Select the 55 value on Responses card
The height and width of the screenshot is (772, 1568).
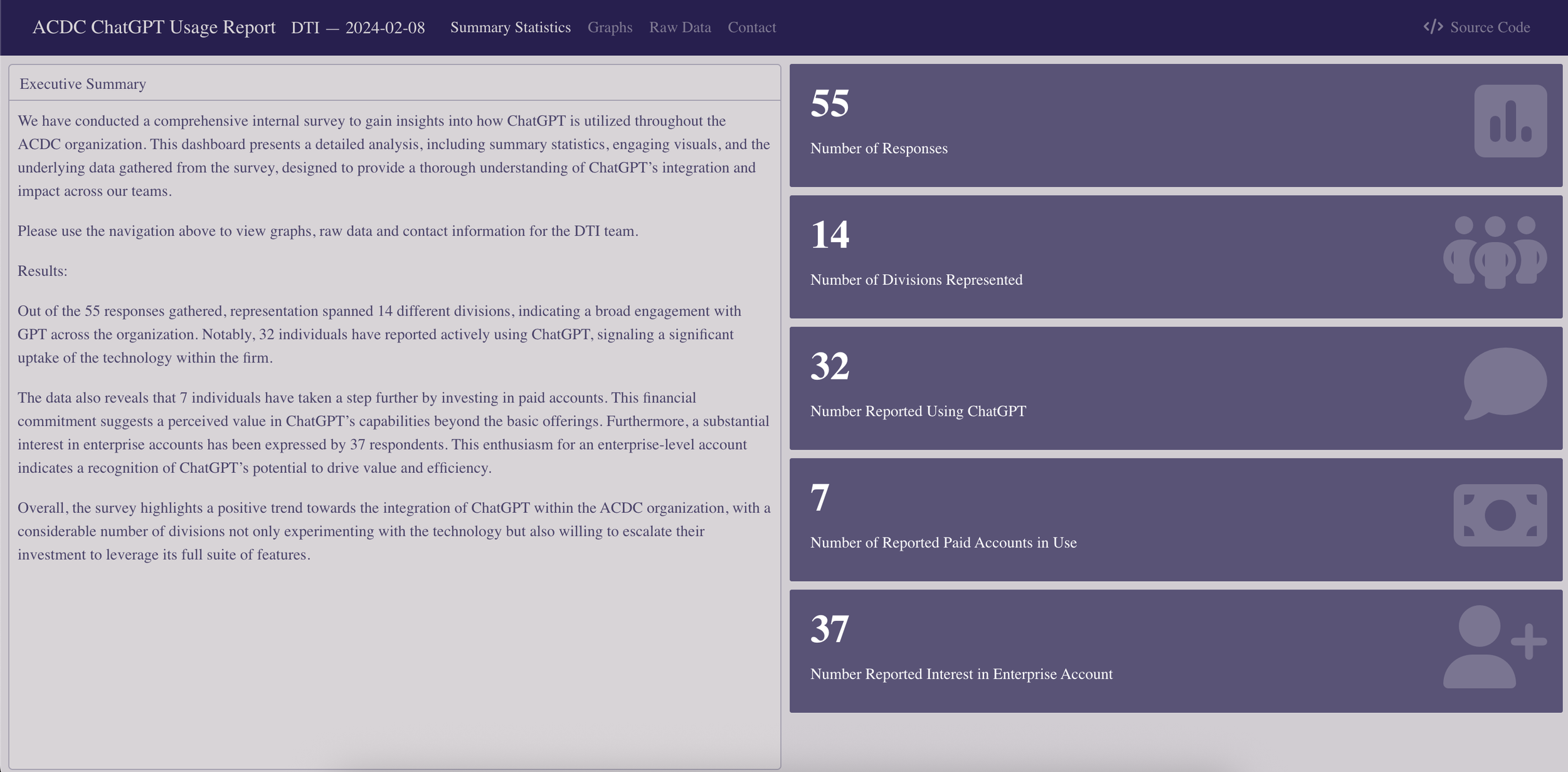pyautogui.click(x=829, y=103)
